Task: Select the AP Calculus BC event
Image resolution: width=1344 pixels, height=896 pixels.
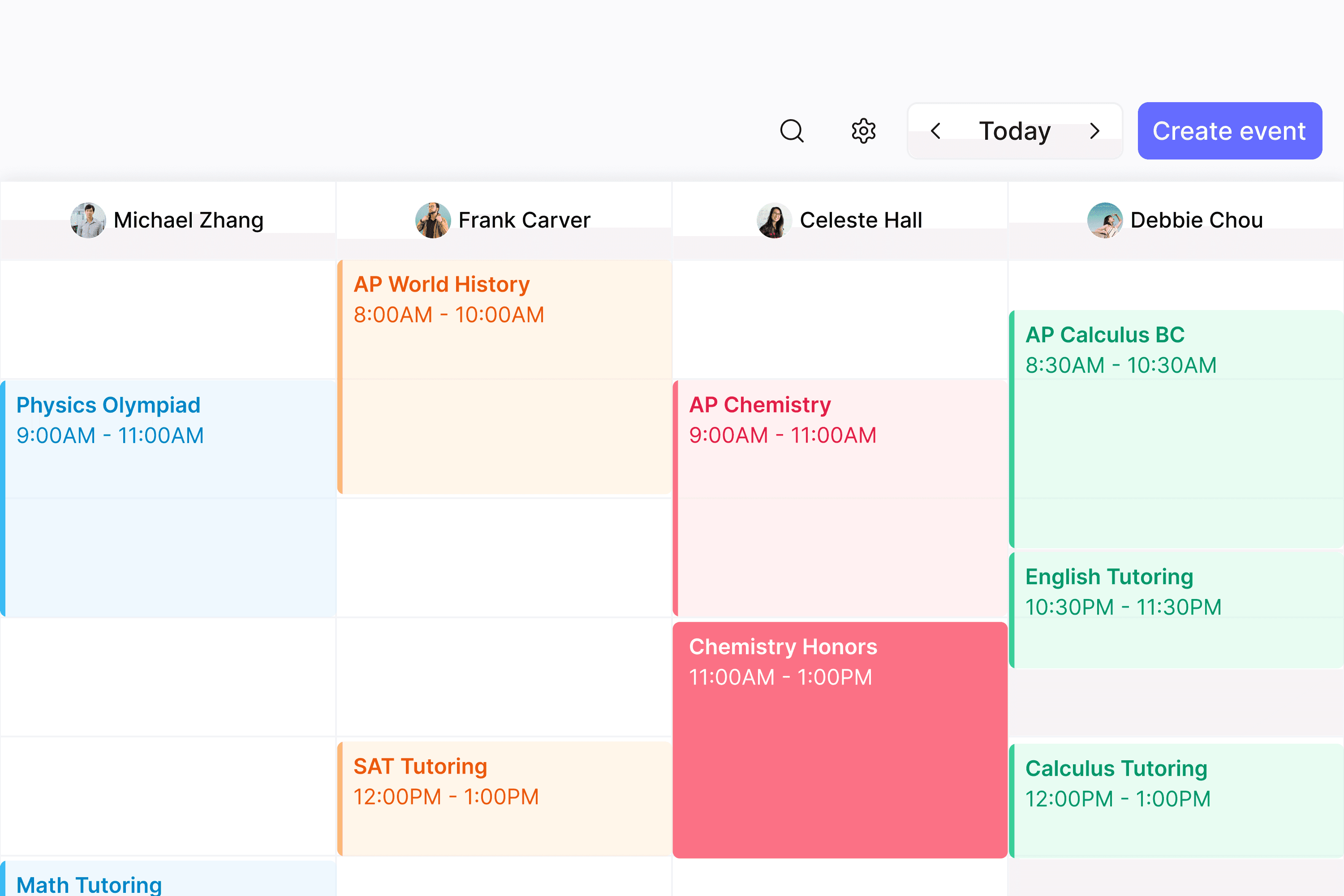Action: [1176, 429]
